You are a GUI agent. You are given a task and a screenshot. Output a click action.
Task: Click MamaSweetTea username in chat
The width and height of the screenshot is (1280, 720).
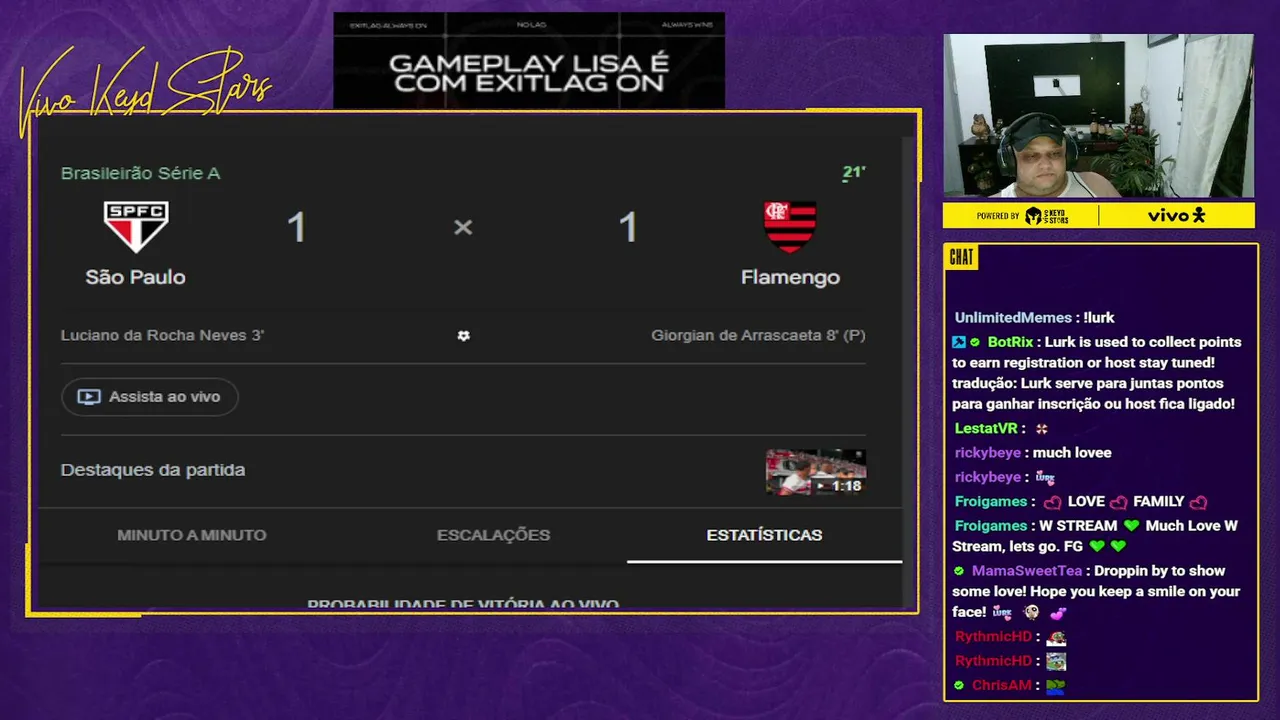click(x=1027, y=571)
